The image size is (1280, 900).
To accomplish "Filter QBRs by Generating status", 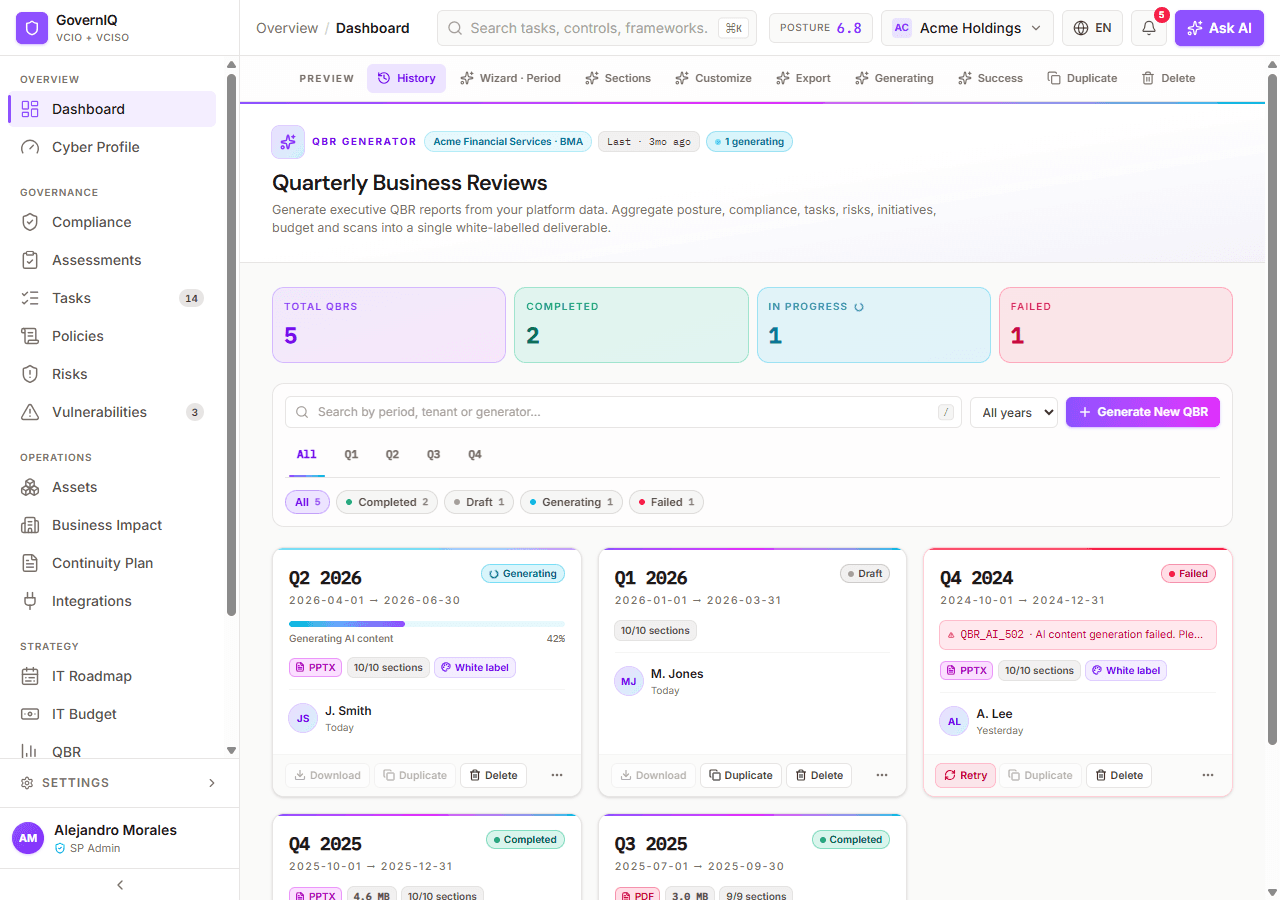I will [571, 502].
